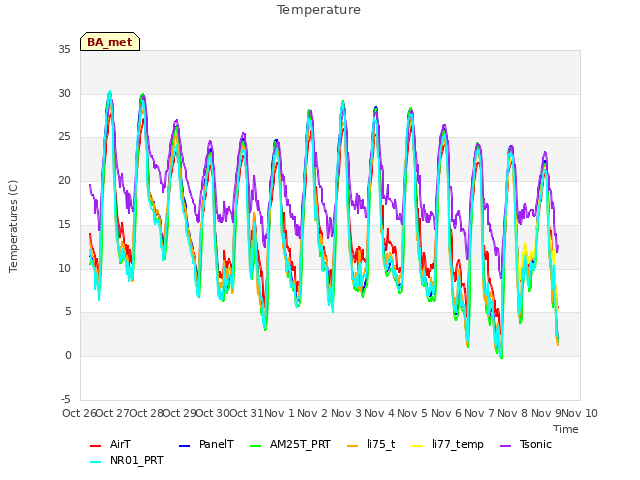Image resolution: width=640 pixels, height=480 pixels.
Task: Toggle the AM25T_PRT series legend label
Action: [x=300, y=444]
